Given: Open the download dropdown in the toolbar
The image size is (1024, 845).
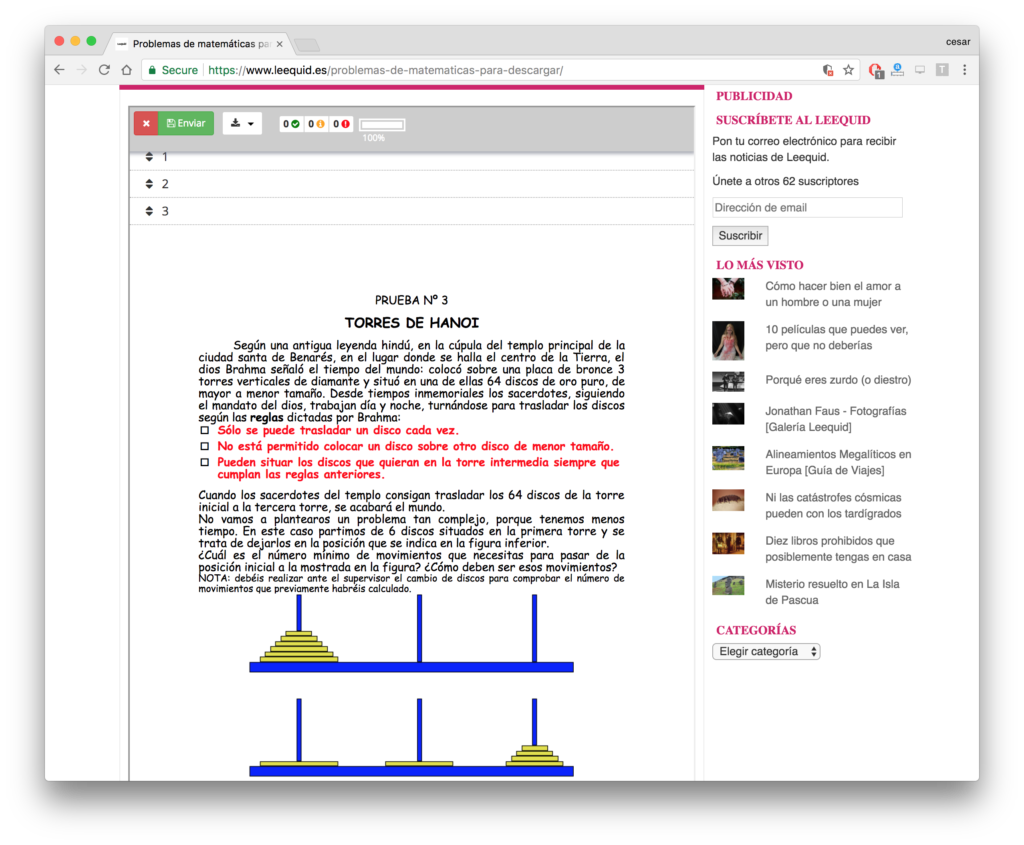Looking at the screenshot, I should point(242,124).
